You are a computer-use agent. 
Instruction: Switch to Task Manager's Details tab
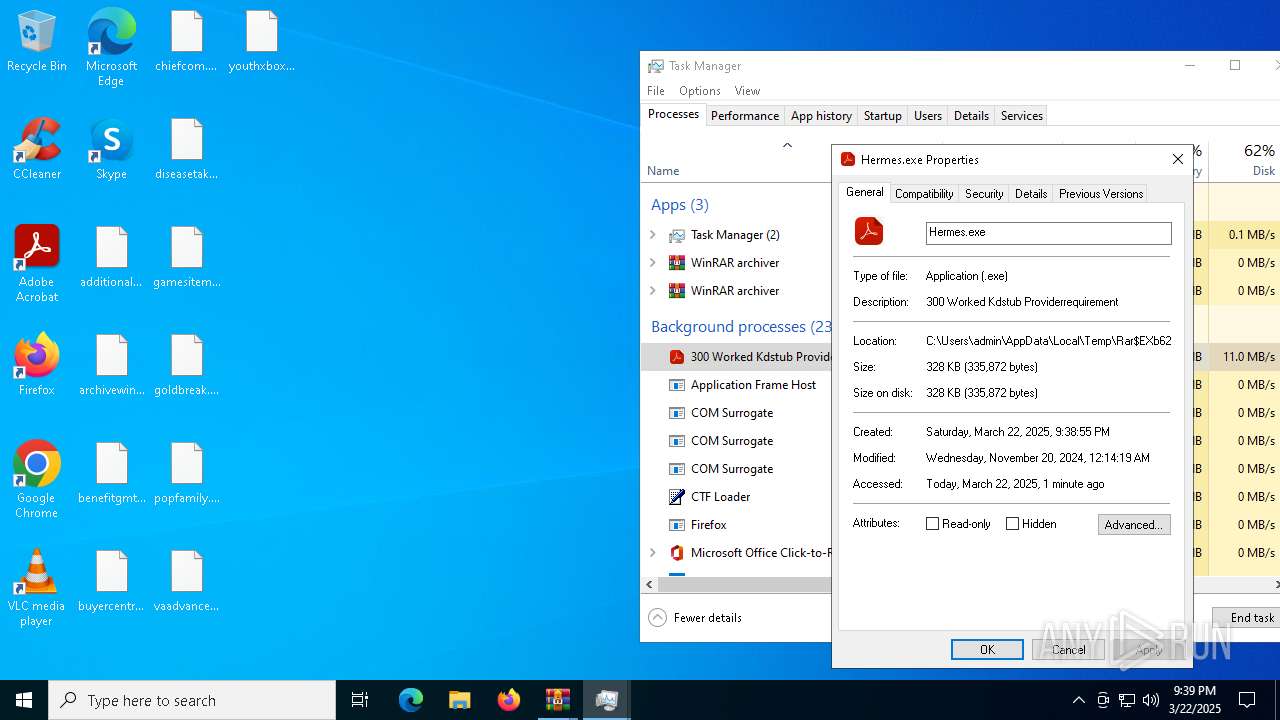pyautogui.click(x=971, y=116)
